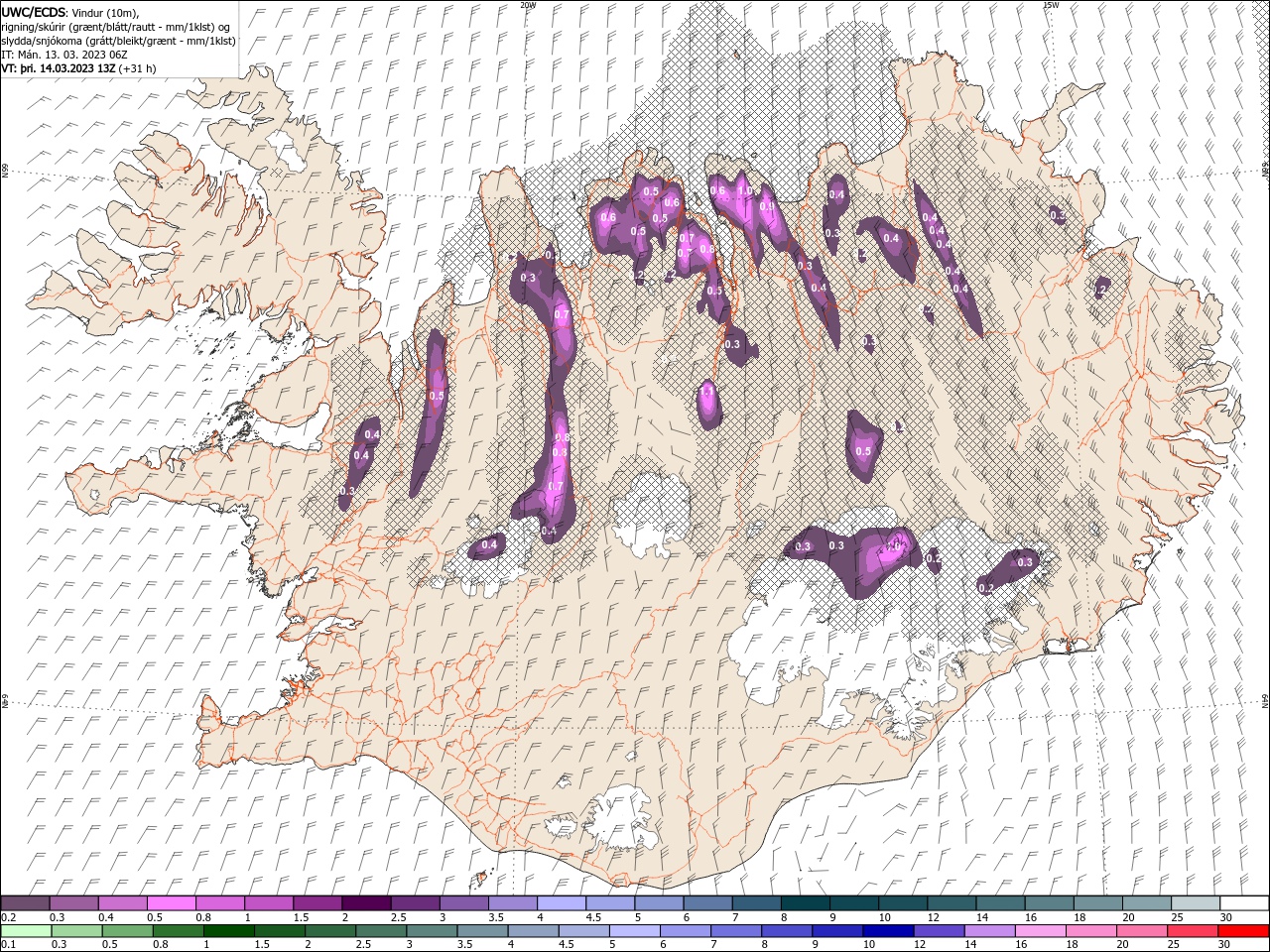1270x952 pixels.
Task: Click the 'slydda/snjókoma' legend description line
Action: tap(119, 40)
